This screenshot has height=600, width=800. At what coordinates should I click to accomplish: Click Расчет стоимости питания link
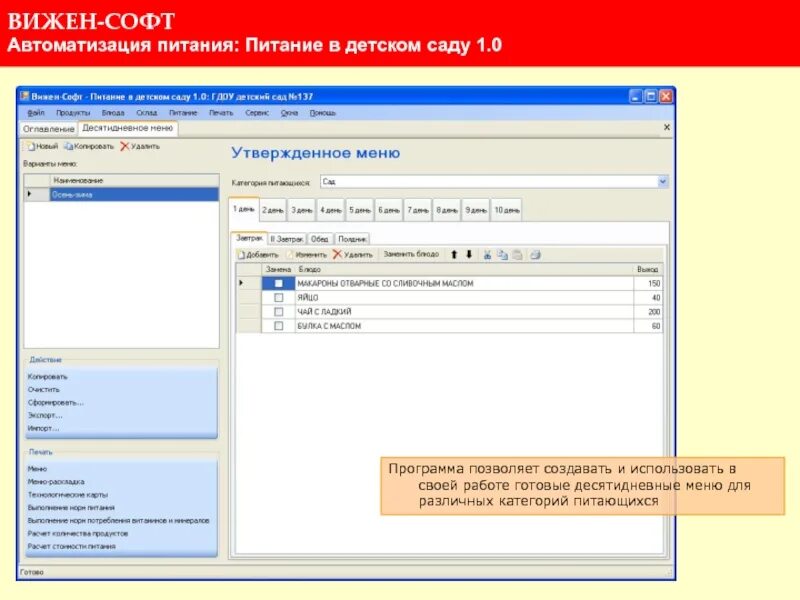point(72,546)
